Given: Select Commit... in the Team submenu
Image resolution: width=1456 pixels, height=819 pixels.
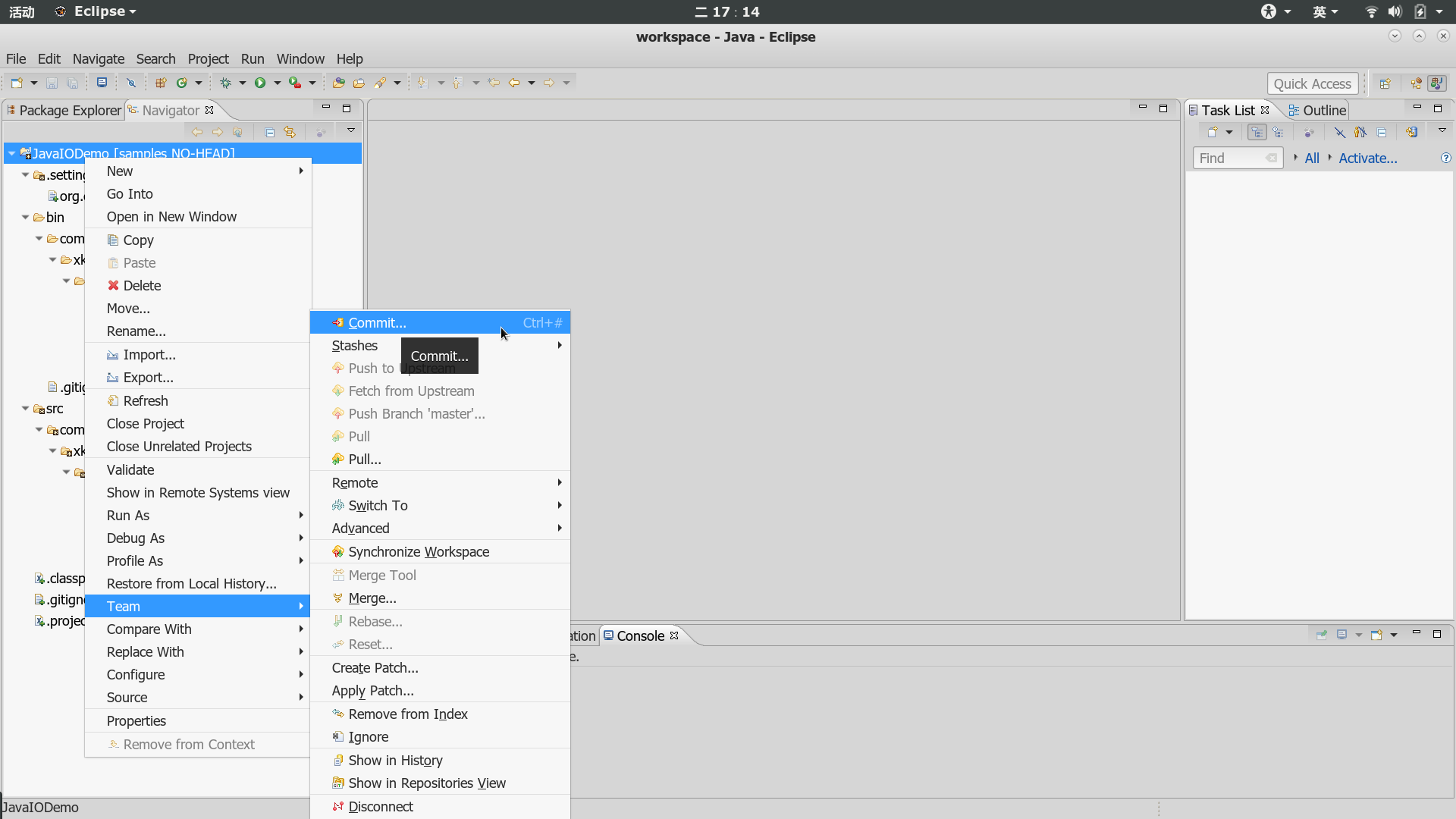Looking at the screenshot, I should point(440,322).
